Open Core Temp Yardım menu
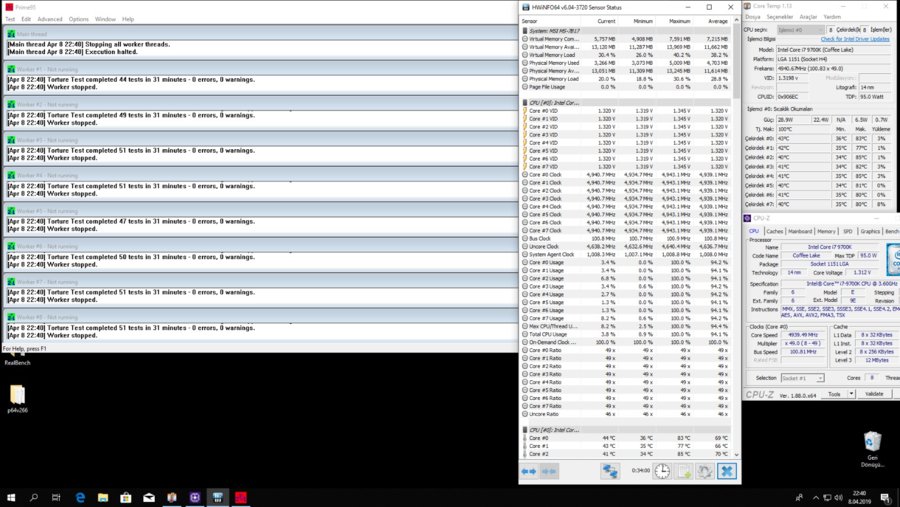Screen dimensions: 900x507 pyautogui.click(x=832, y=17)
